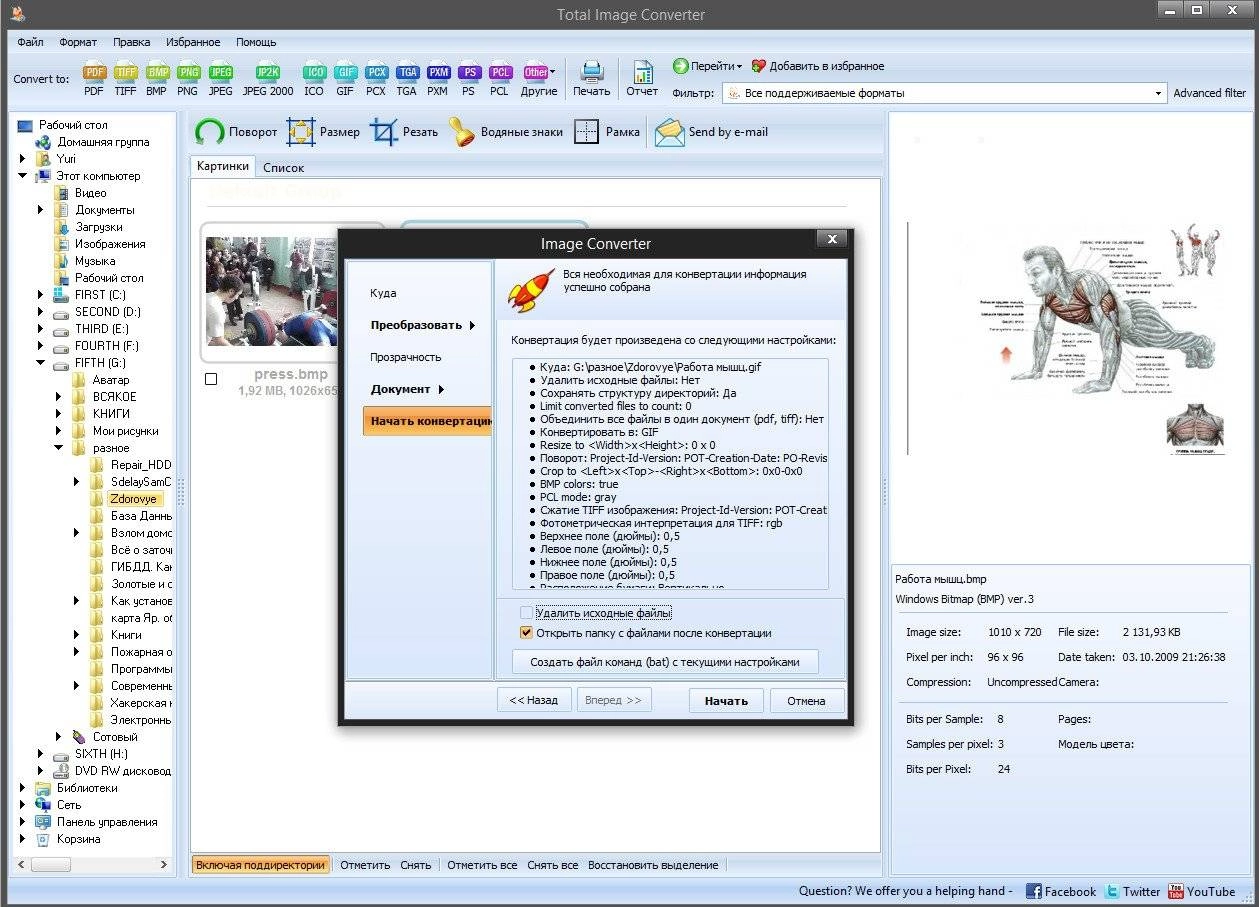Click the Поворот rotate tool
This screenshot has width=1259, height=907.
click(236, 132)
